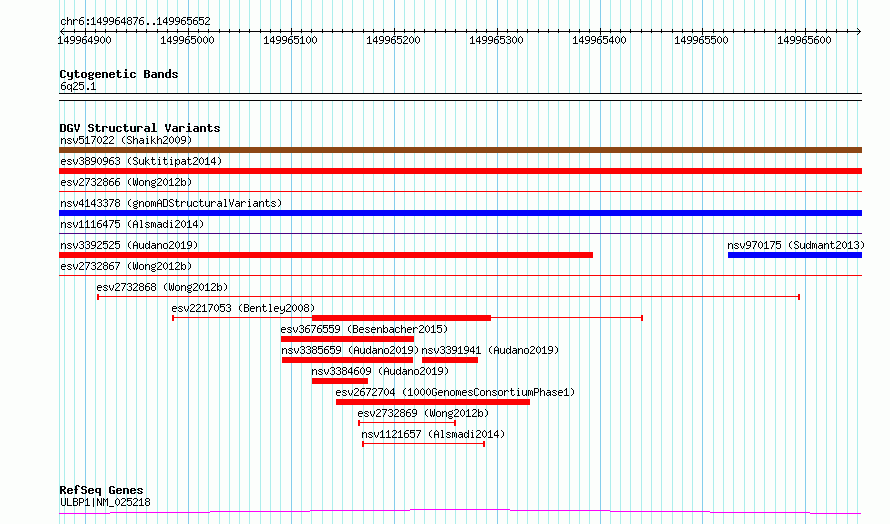Click ruler position 149965500
Image resolution: width=890 pixels, height=524 pixels.
click(x=701, y=40)
